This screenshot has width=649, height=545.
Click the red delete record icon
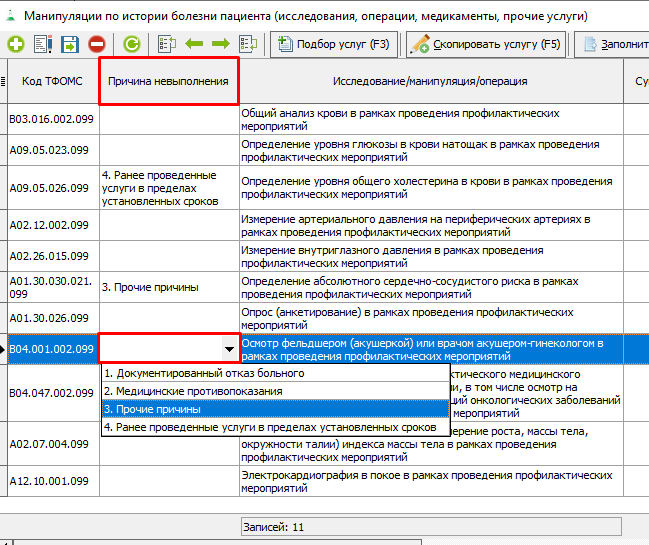[x=96, y=44]
